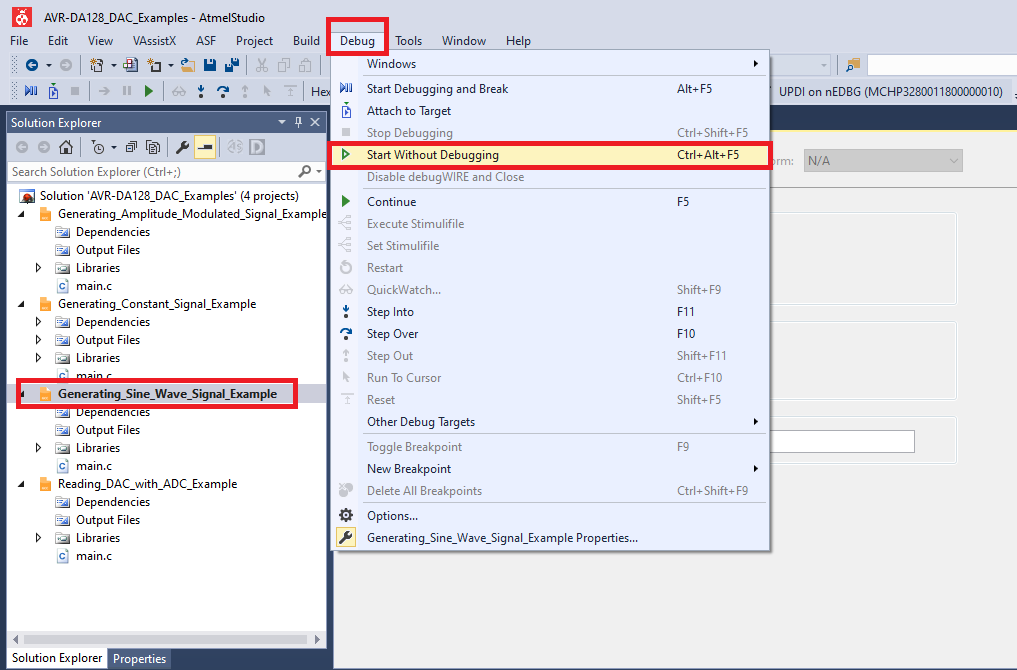Screen dimensions: 1017x670
Task: Click the Step Out toolbar icon
Action: pyautogui.click(x=245, y=91)
